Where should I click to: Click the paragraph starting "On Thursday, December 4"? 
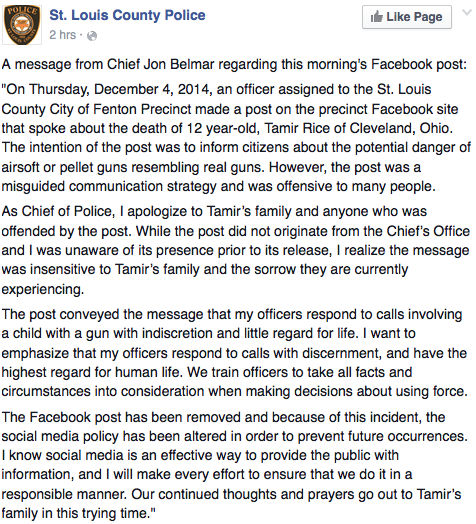[236, 138]
